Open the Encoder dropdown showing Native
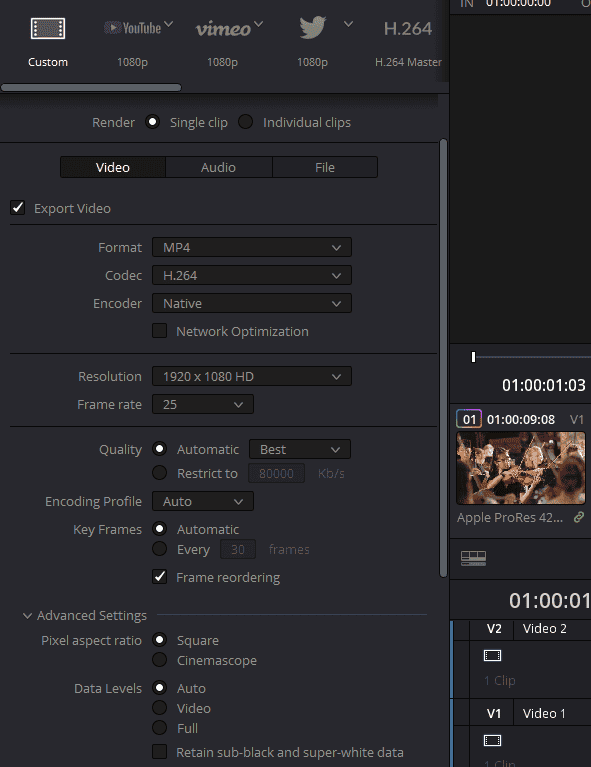 [x=251, y=303]
